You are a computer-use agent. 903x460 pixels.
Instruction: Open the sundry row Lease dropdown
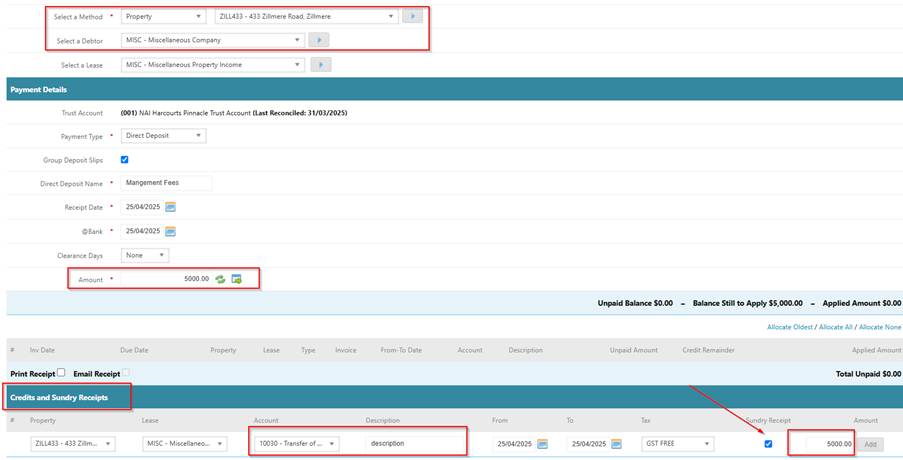tap(184, 444)
